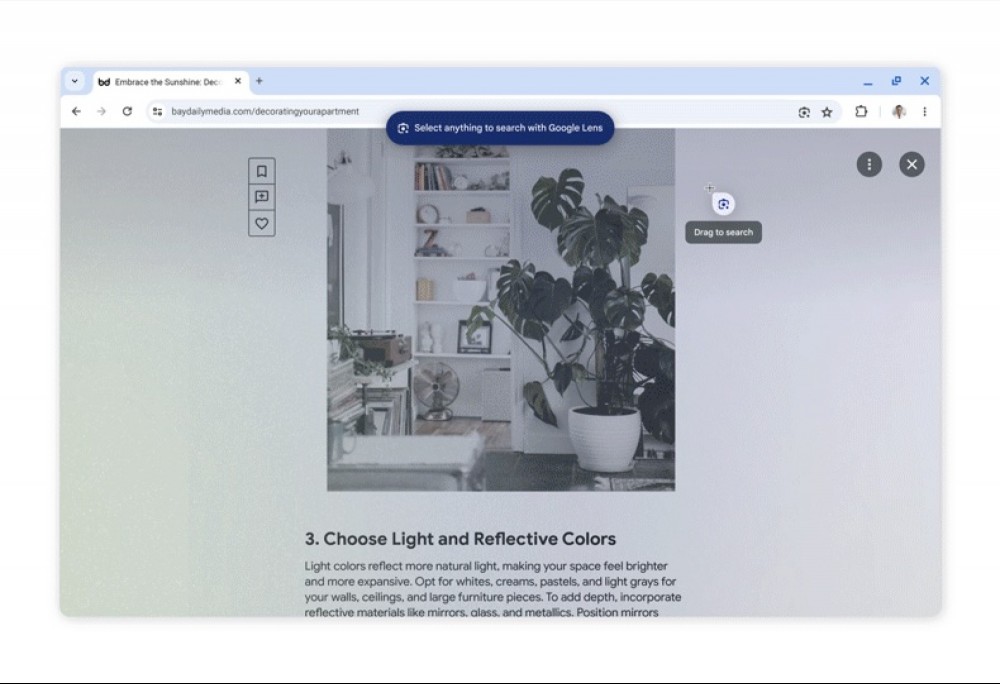
Task: Open the Extensions puzzle icon
Action: [861, 112]
